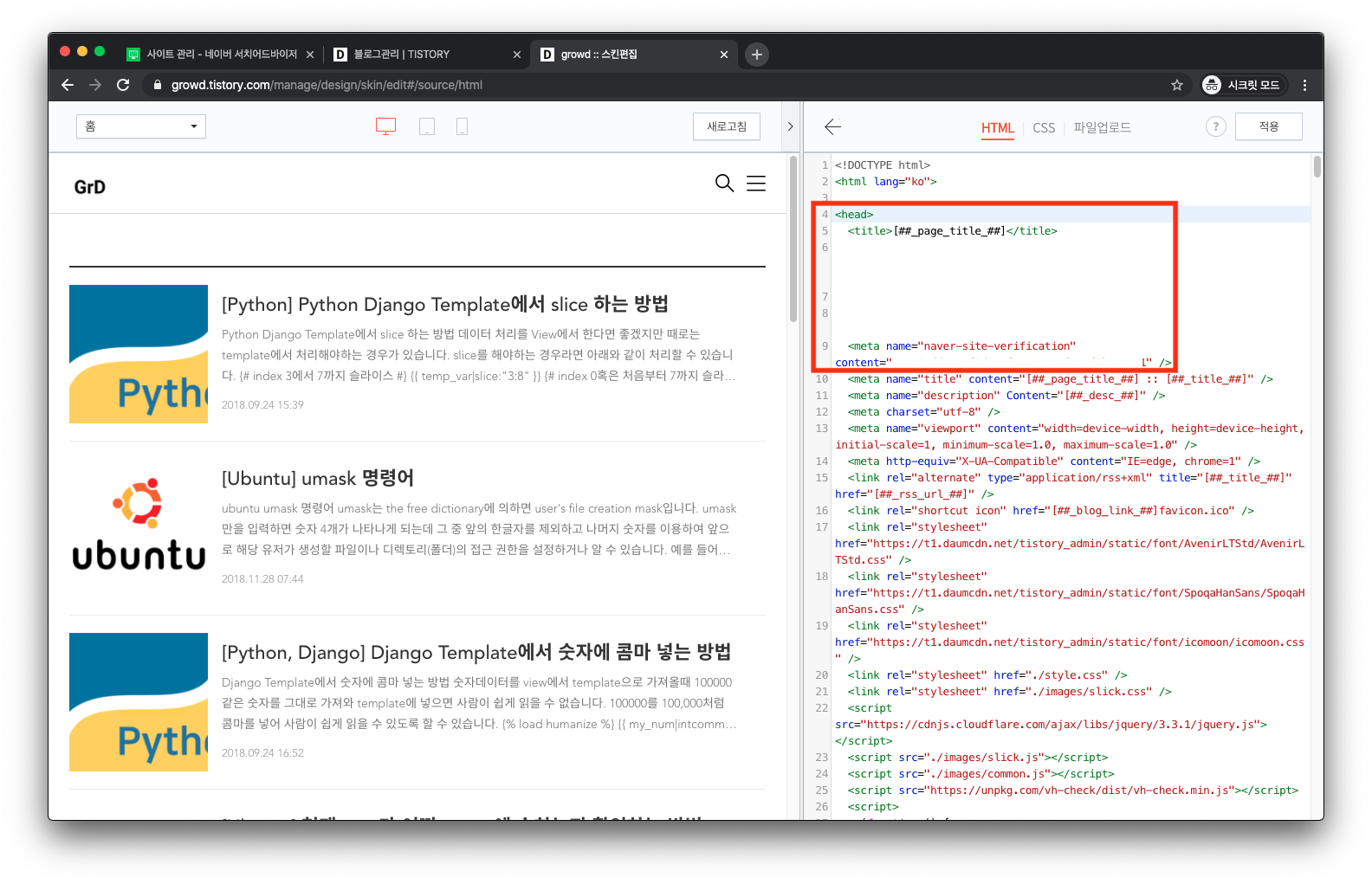
Task: Click the editor back arrow icon
Action: 832,127
